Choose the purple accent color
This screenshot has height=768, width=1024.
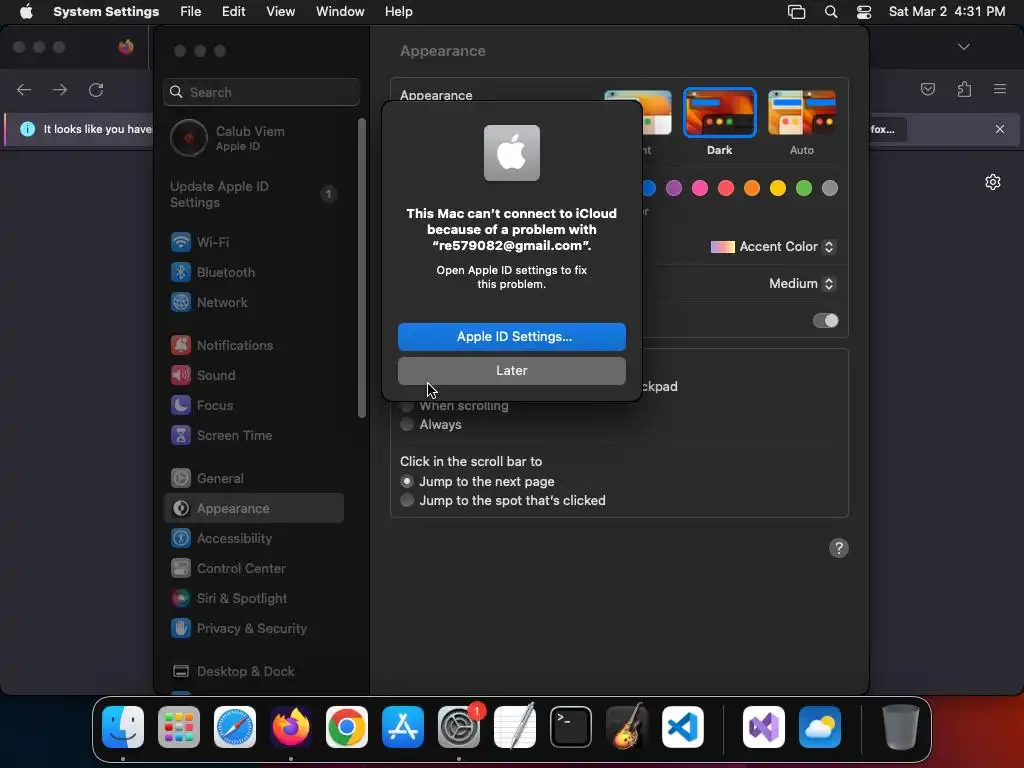pos(674,188)
